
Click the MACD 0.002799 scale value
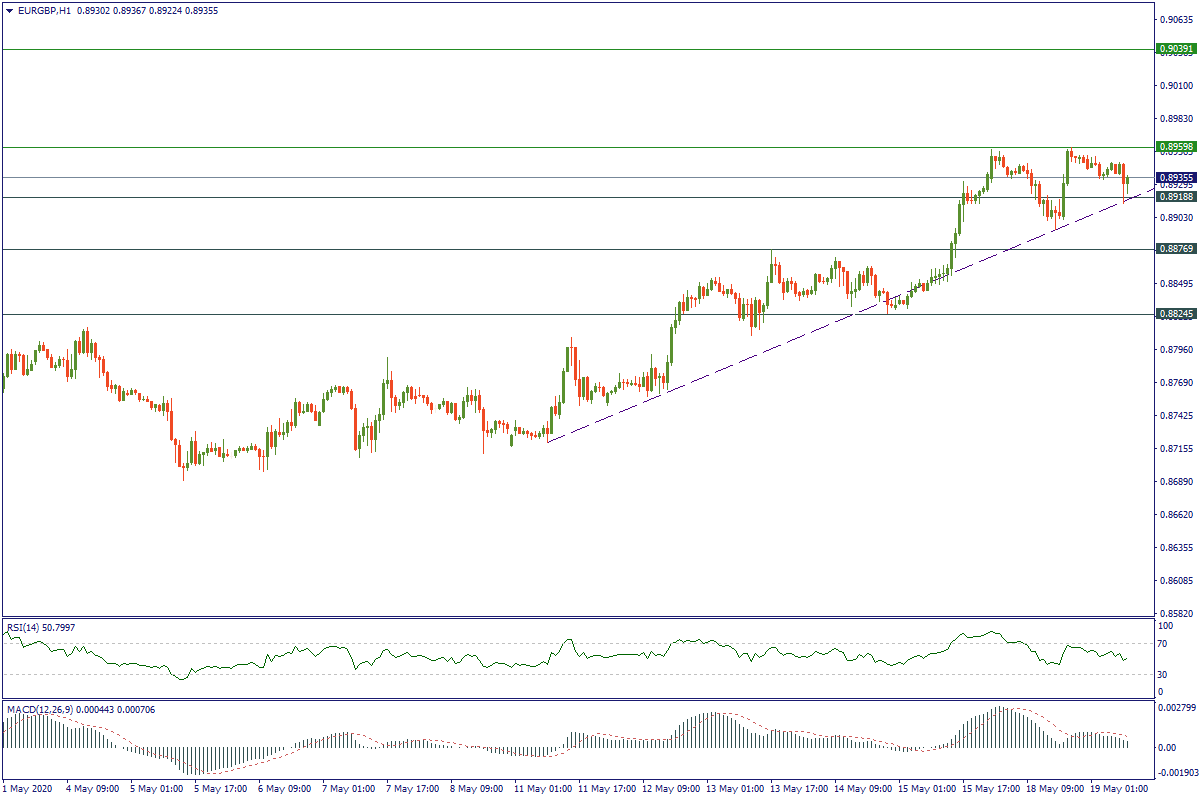pos(1176,708)
